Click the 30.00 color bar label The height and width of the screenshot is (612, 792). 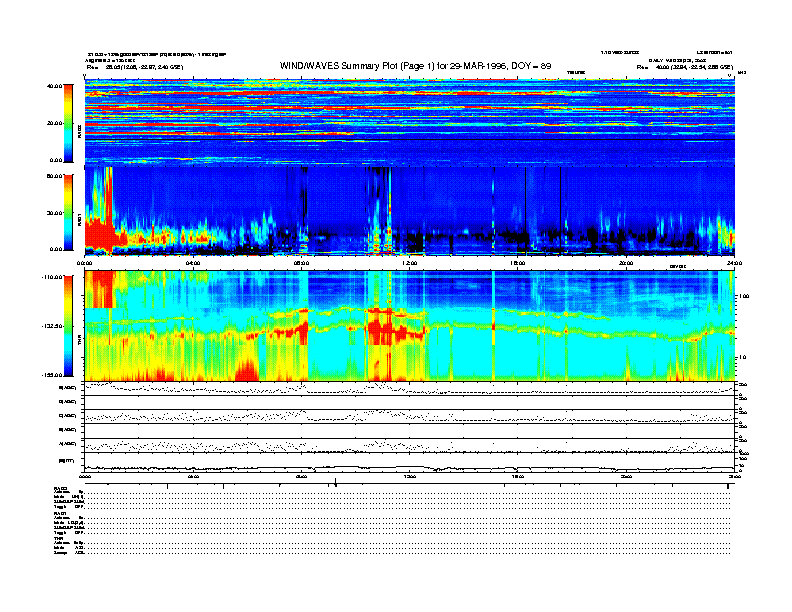[55, 213]
